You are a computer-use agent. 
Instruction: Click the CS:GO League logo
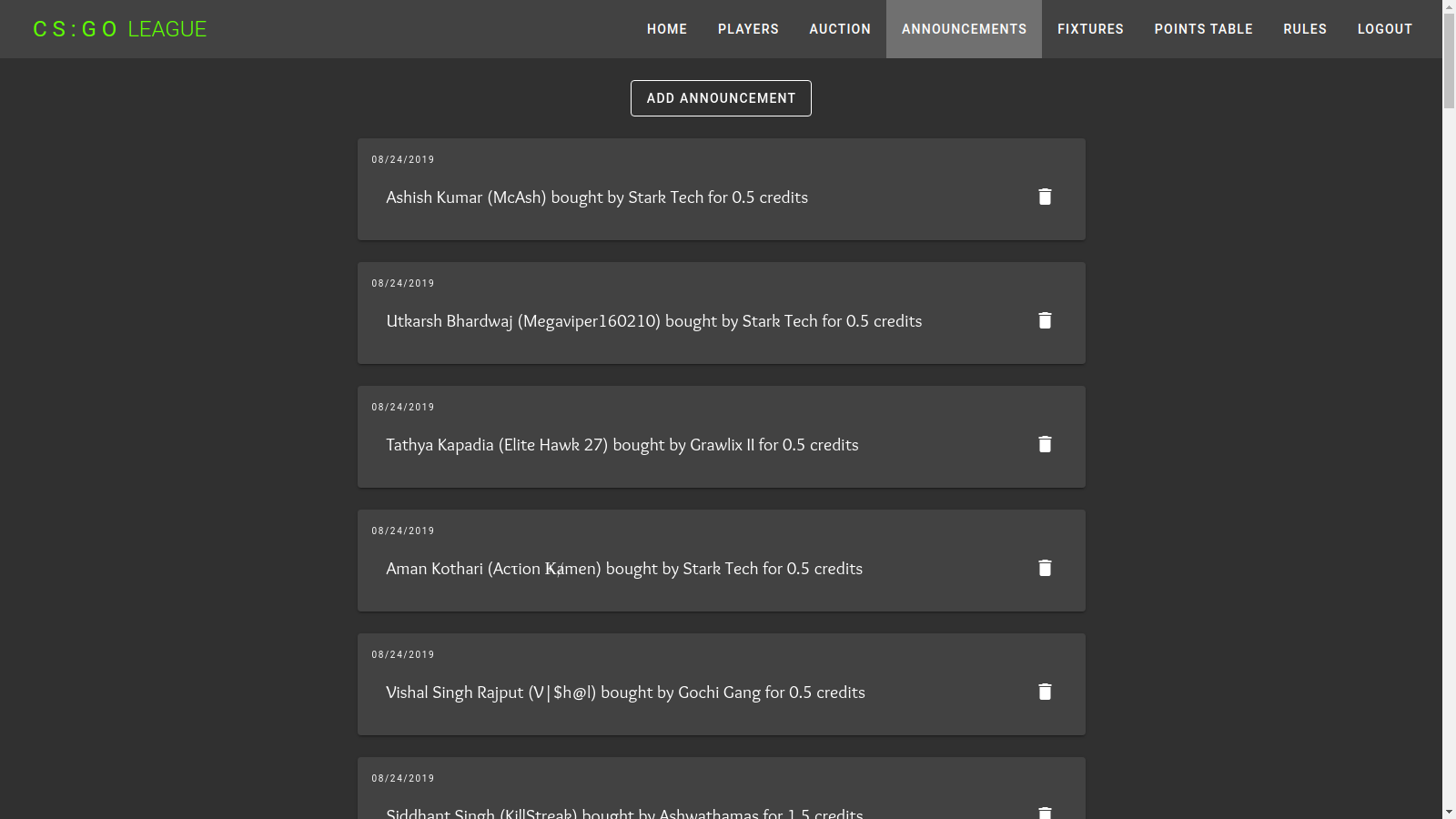point(120,29)
